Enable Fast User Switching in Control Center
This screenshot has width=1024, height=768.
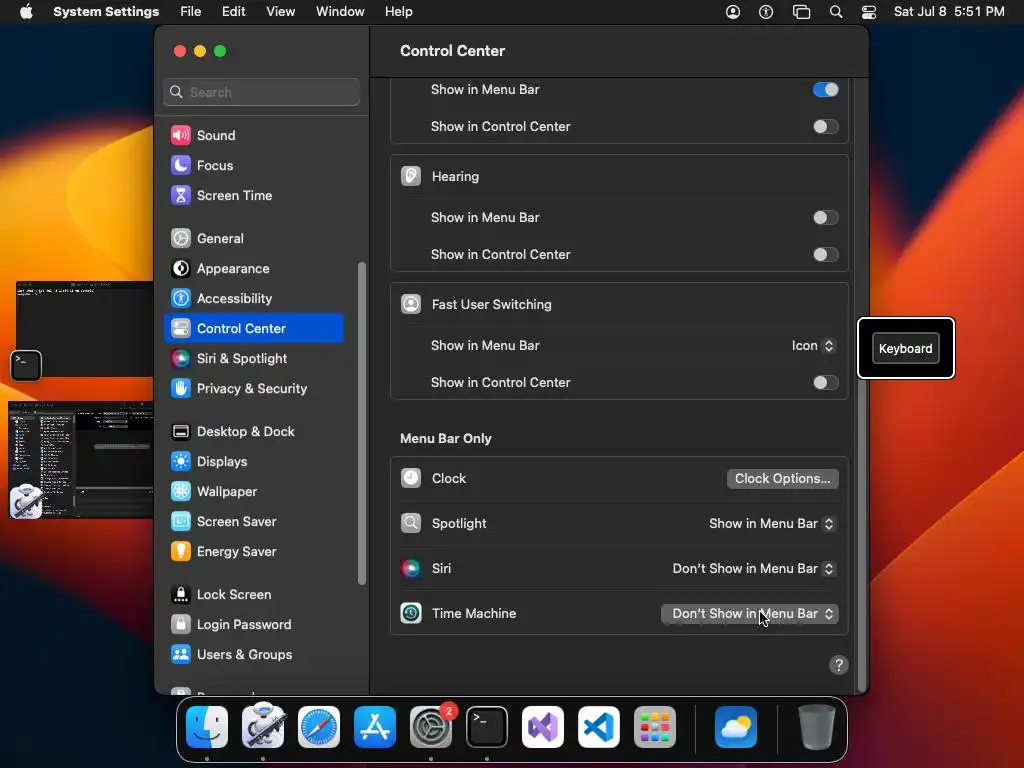point(825,383)
